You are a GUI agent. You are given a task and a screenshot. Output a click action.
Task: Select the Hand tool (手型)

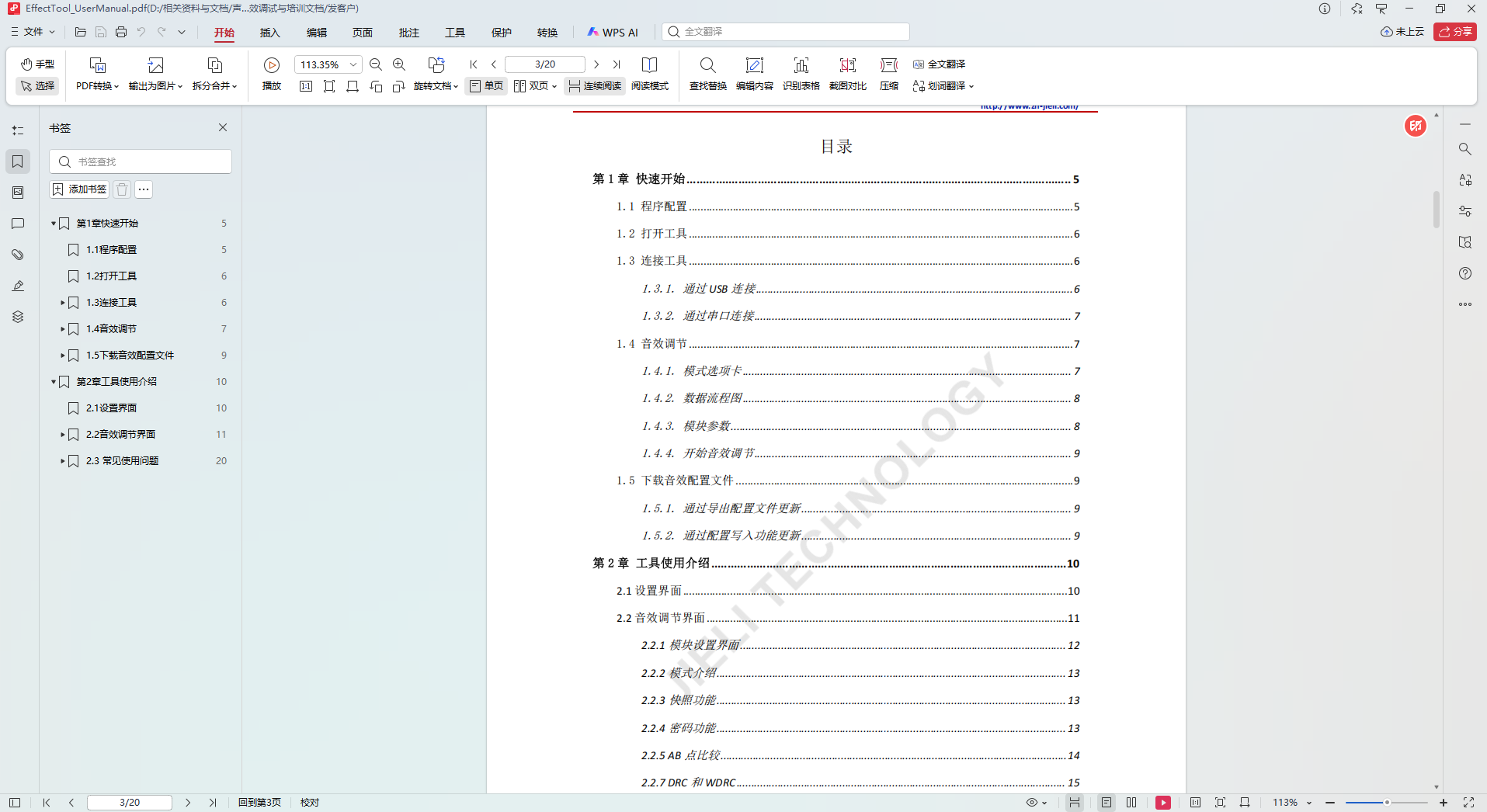(x=37, y=64)
